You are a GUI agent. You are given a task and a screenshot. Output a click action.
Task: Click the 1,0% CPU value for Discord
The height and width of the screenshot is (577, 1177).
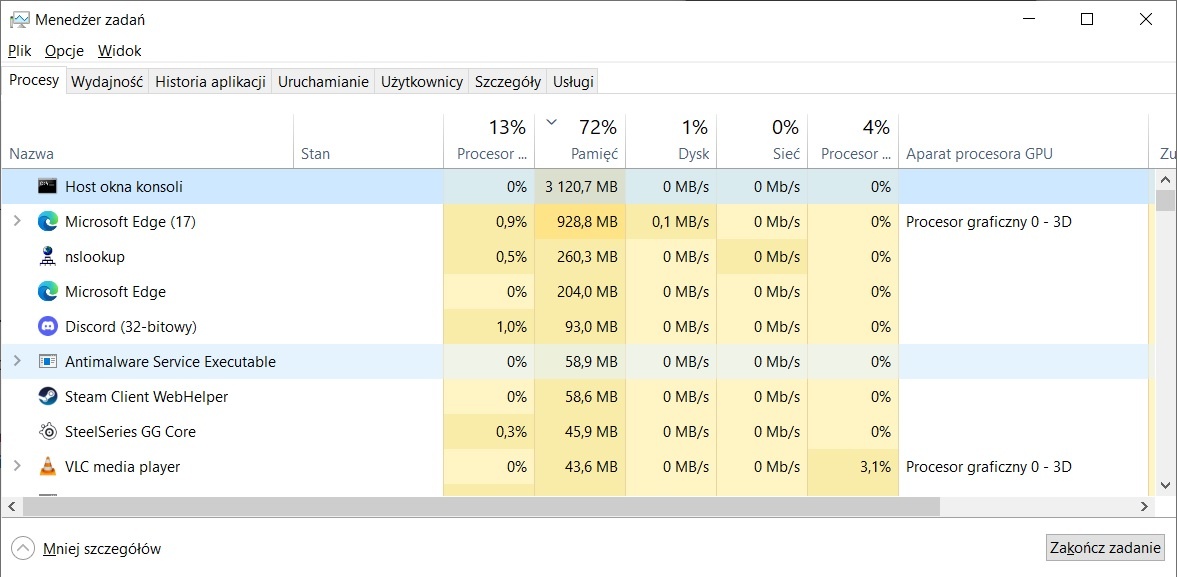coord(512,326)
